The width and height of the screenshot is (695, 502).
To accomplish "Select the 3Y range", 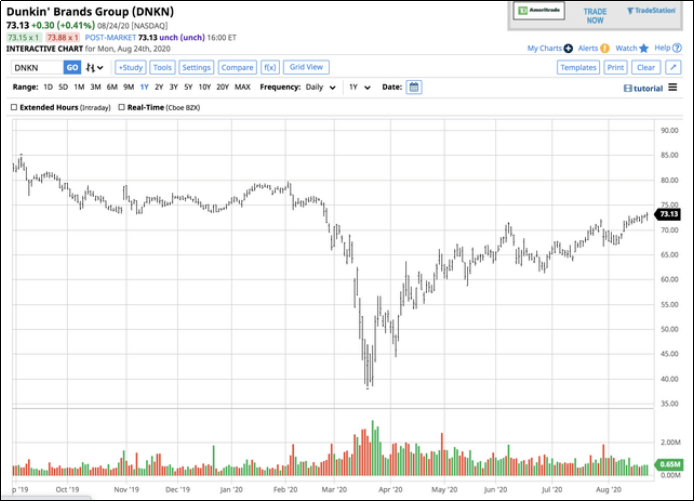I will (x=173, y=87).
